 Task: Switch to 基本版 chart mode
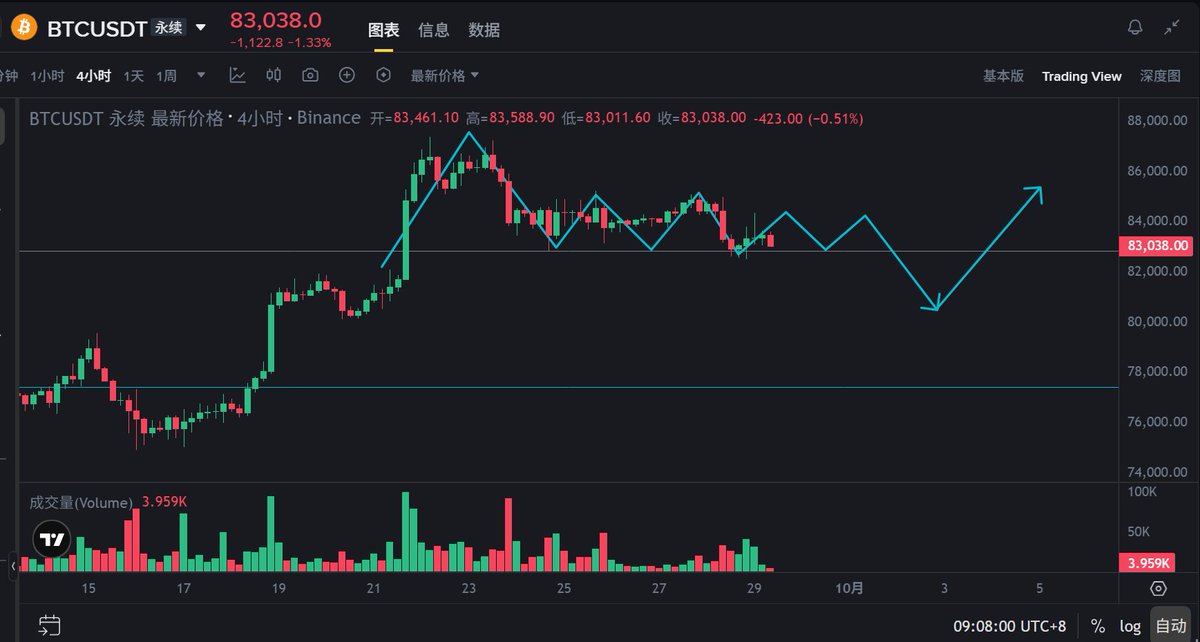[x=1003, y=76]
